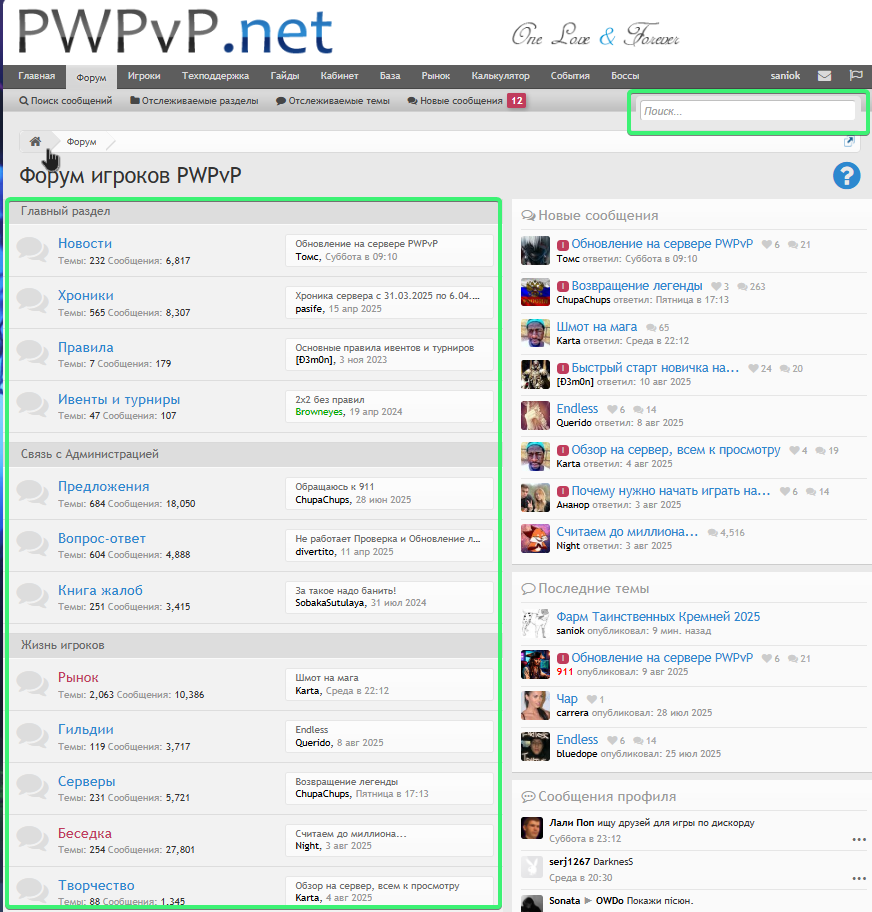Open Новые сообщения with 12 badge

click(x=466, y=101)
